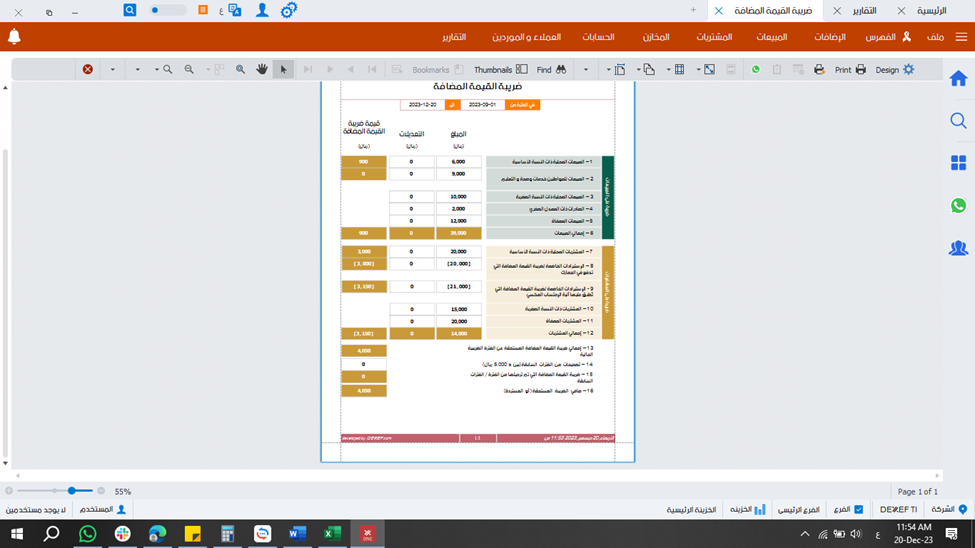The height and width of the screenshot is (548, 975).
Task: Click the zoom slider handle at 55%
Action: click(72, 491)
